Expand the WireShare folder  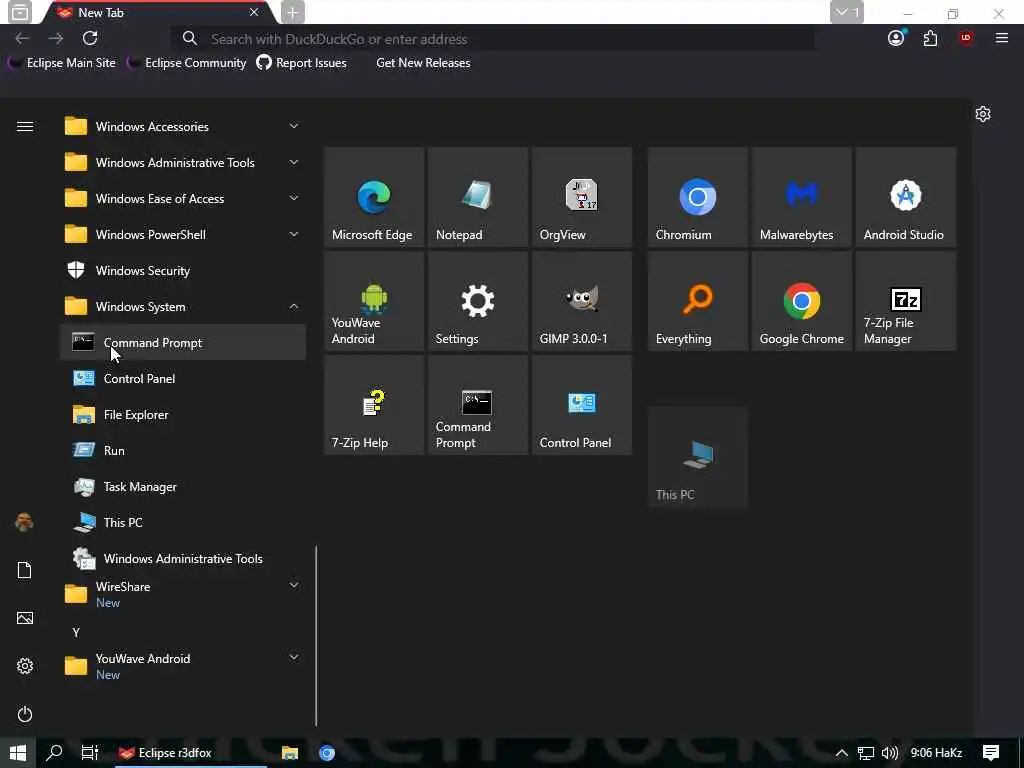pos(183,594)
